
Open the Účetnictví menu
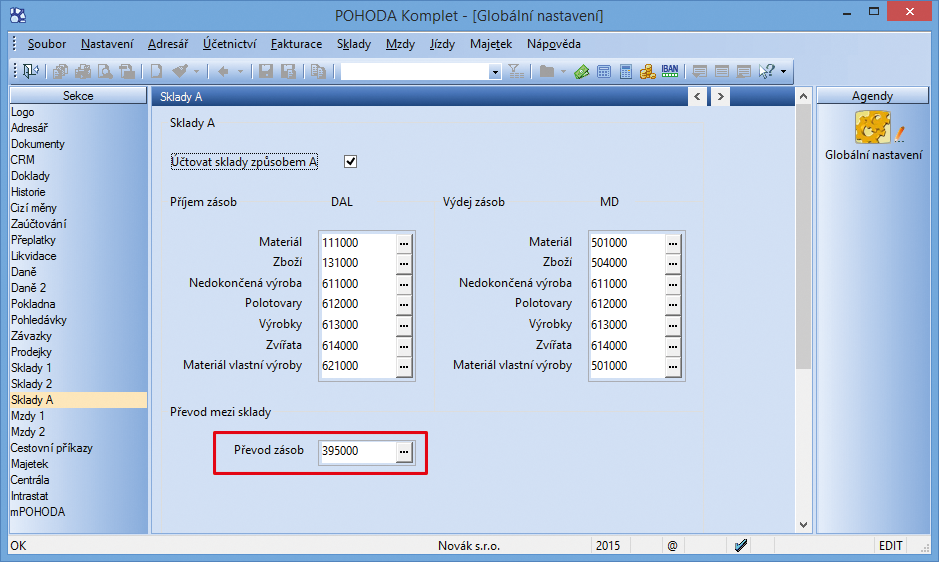click(229, 44)
